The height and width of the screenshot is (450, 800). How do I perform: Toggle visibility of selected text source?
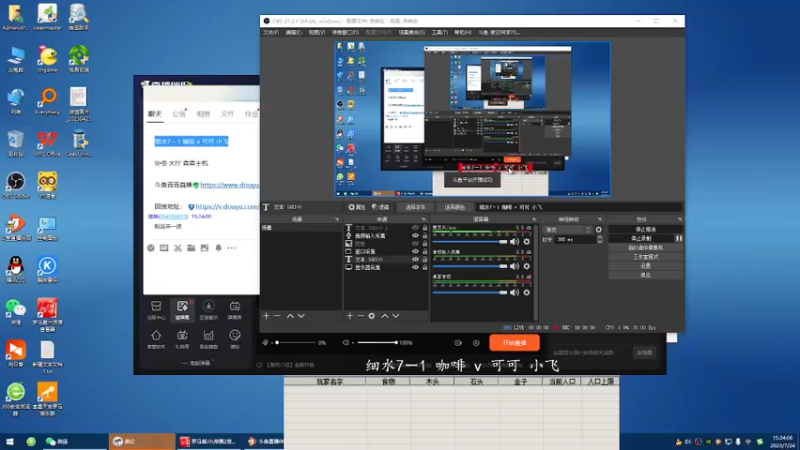(x=415, y=259)
